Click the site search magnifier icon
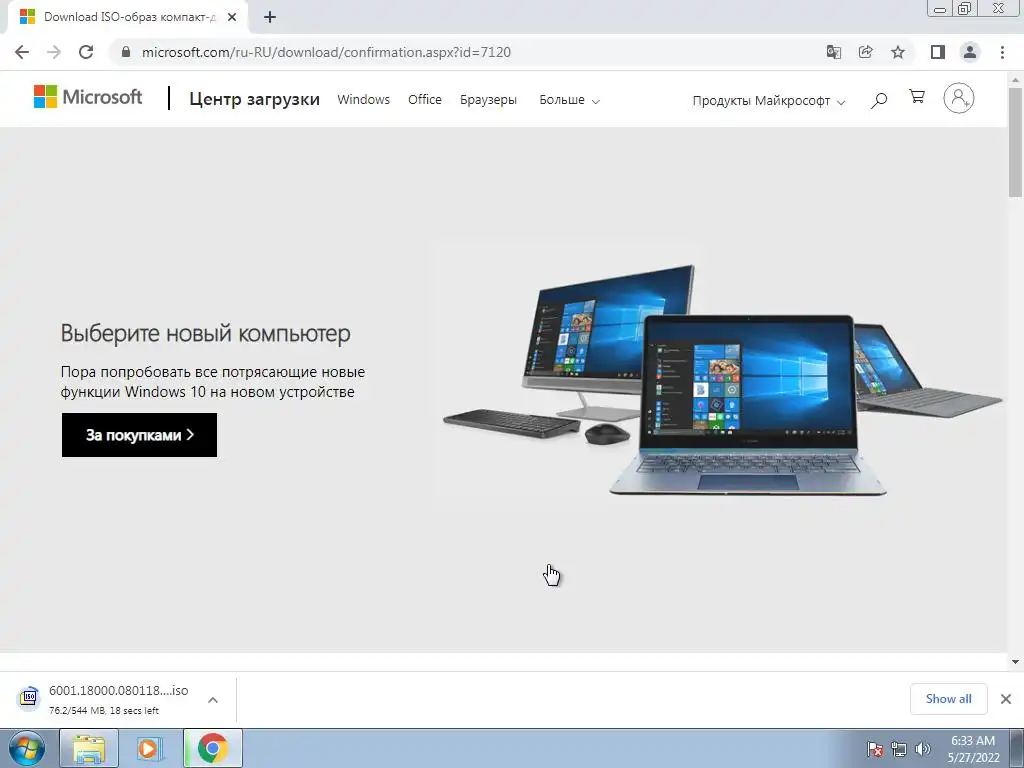The height and width of the screenshot is (768, 1024). tap(879, 100)
